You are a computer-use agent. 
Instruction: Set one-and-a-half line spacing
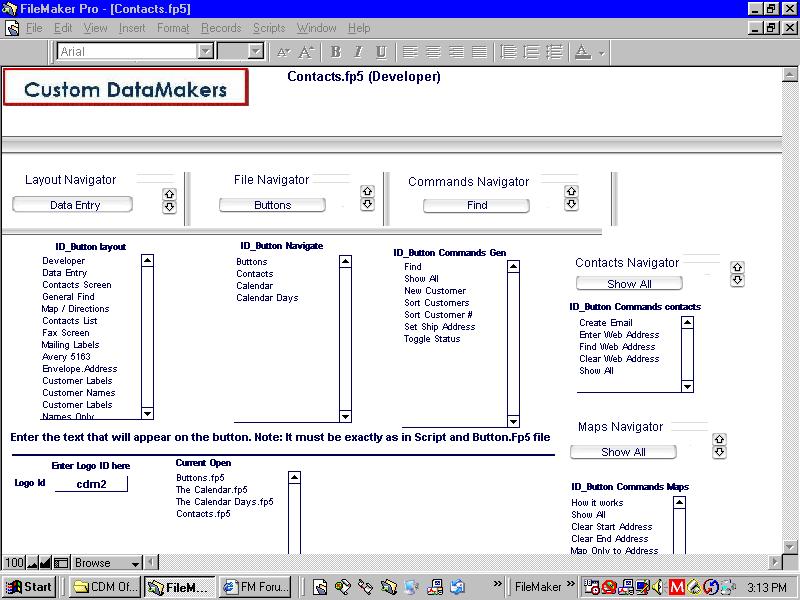coord(531,52)
